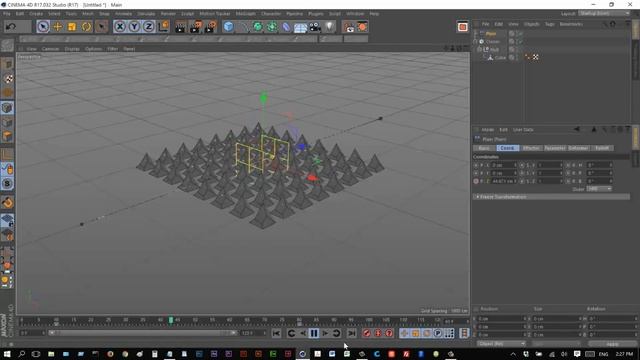Click the red Record Active Objects button
The width and height of the screenshot is (640, 360).
pos(367,333)
